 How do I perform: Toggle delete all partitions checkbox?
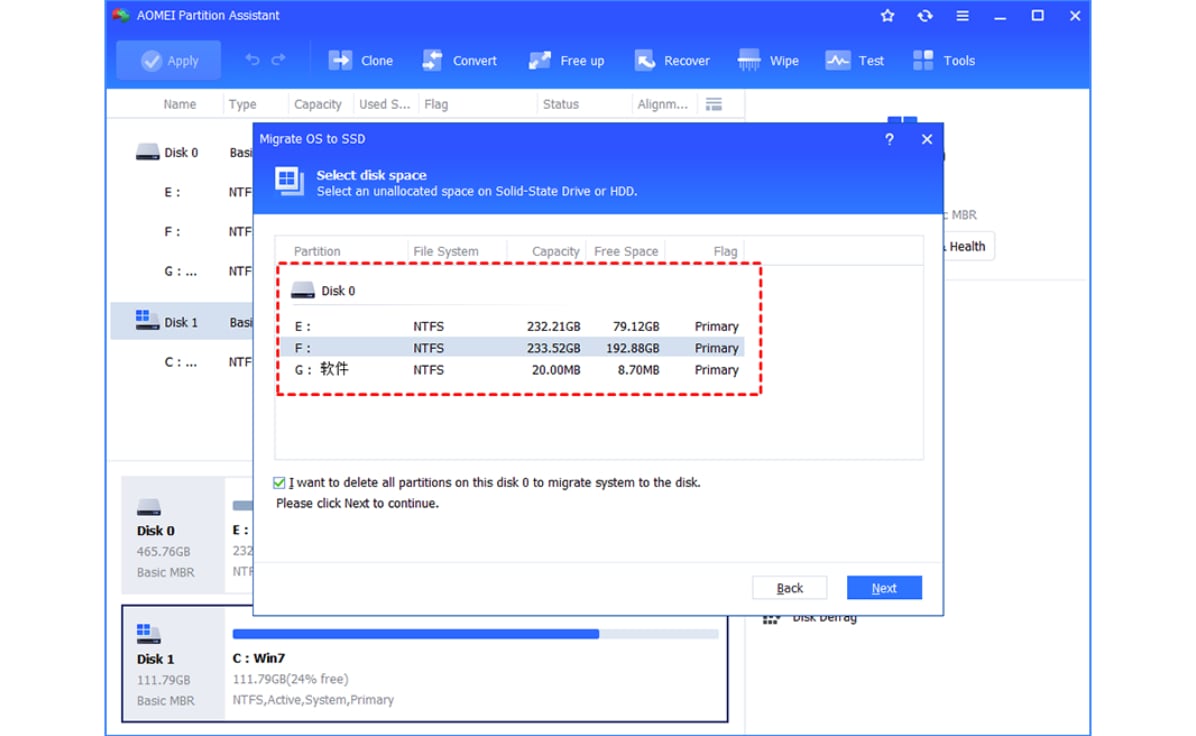click(279, 483)
